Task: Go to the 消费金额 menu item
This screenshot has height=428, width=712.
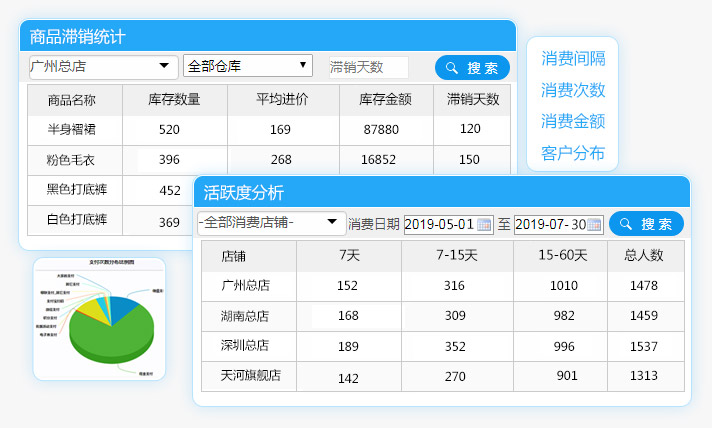Action: (573, 121)
